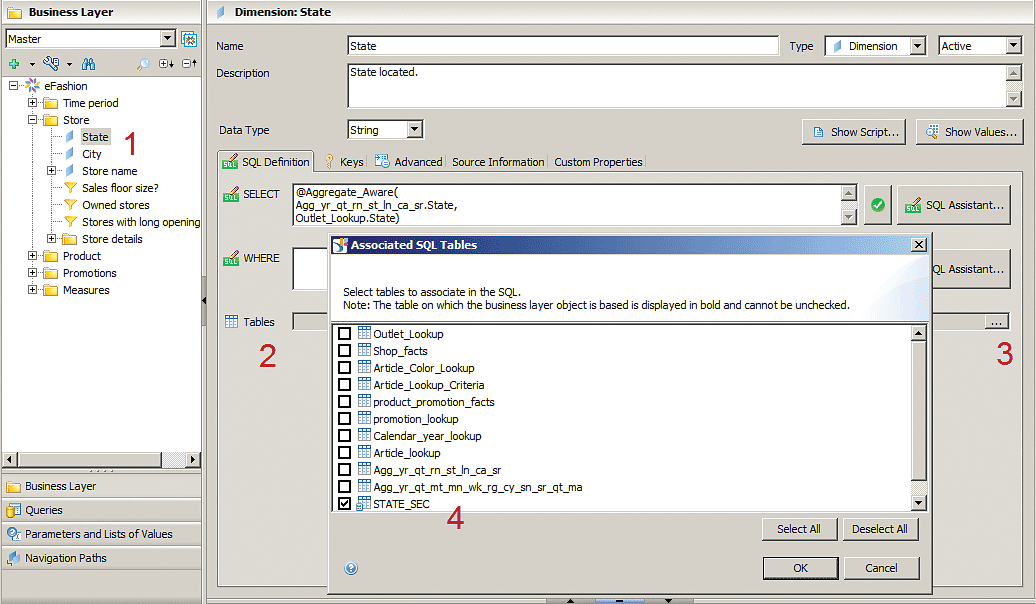Click the expand all tree icon
Image resolution: width=1036 pixels, height=604 pixels.
(166, 64)
